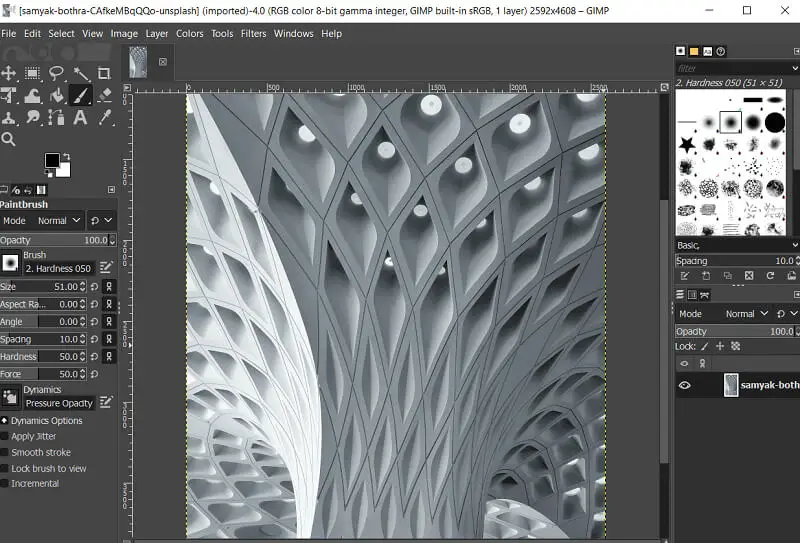Select the Text tool

tap(81, 118)
